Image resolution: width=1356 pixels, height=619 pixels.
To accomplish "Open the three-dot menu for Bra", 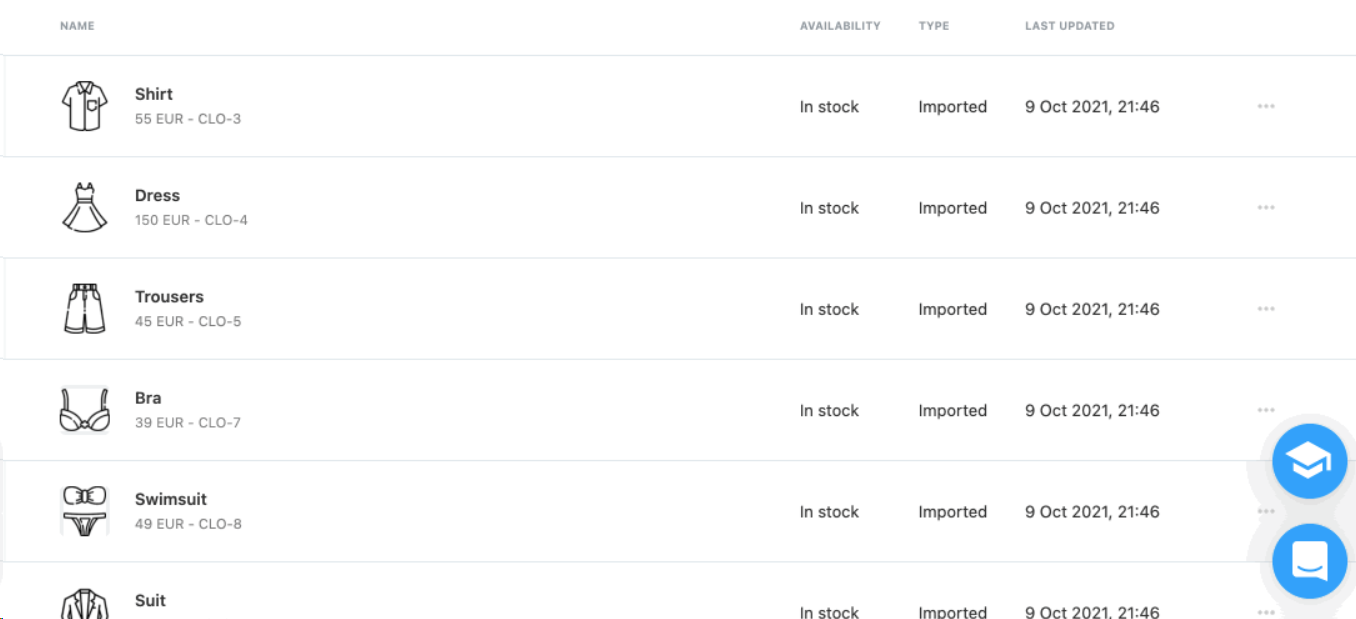I will [x=1266, y=410].
